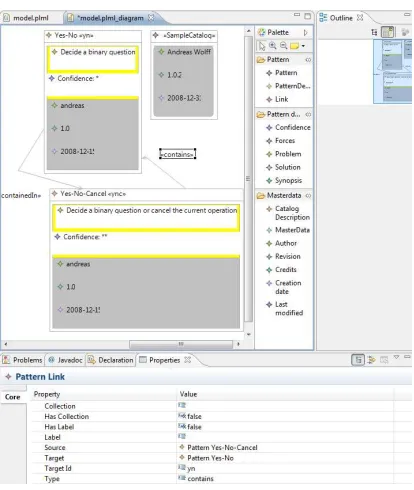Screen dimensions: 414x490
Task: Click the empty Label value cell
Action: pos(285,437)
